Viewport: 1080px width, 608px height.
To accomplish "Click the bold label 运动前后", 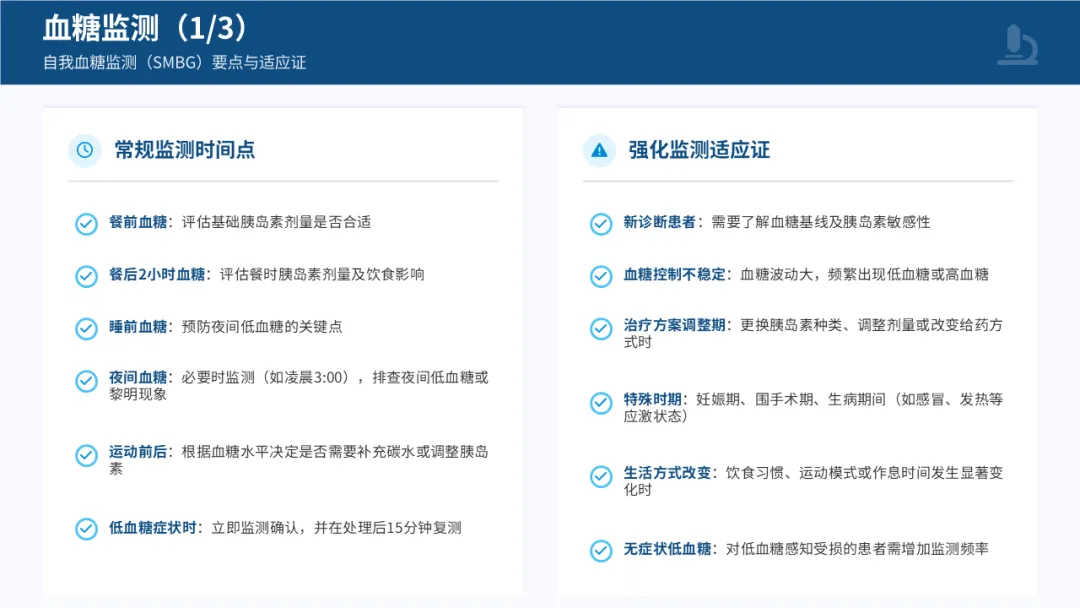I will (138, 452).
